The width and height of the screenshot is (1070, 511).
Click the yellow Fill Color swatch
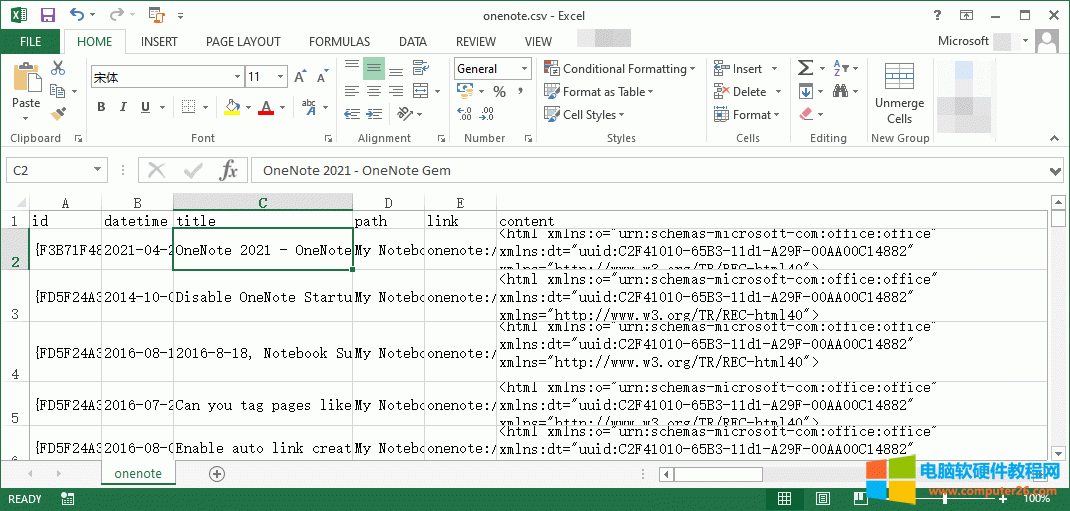232,108
